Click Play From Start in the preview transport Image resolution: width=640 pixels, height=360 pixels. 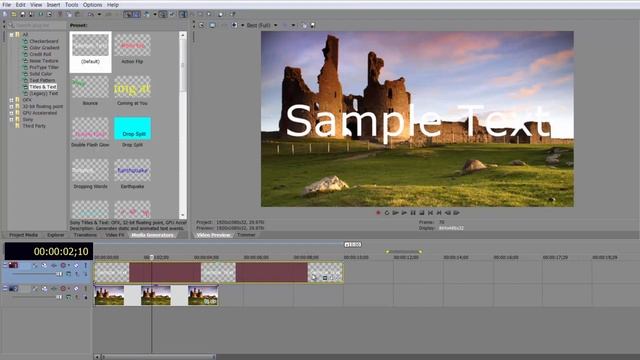pos(396,213)
